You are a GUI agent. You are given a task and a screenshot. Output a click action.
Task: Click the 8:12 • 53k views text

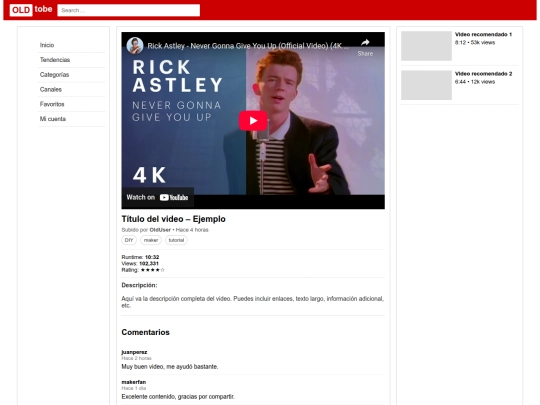tap(475, 43)
